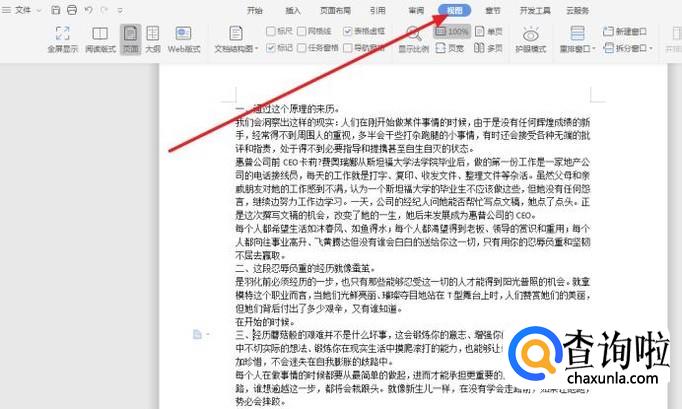Open a 新建窗口 new window
Image resolution: width=682 pixels, height=409 pixels.
625,31
